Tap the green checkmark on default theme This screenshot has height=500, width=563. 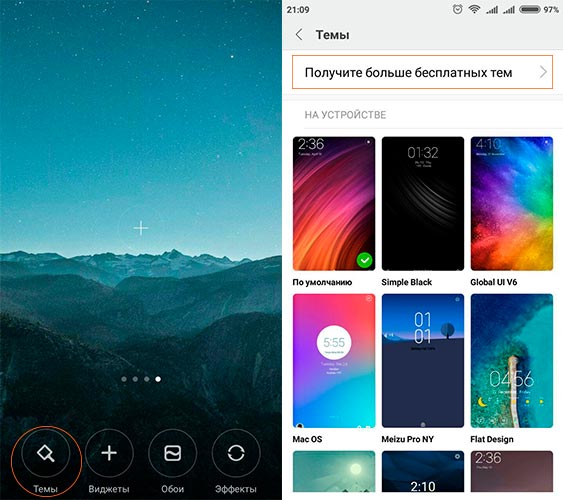365,260
